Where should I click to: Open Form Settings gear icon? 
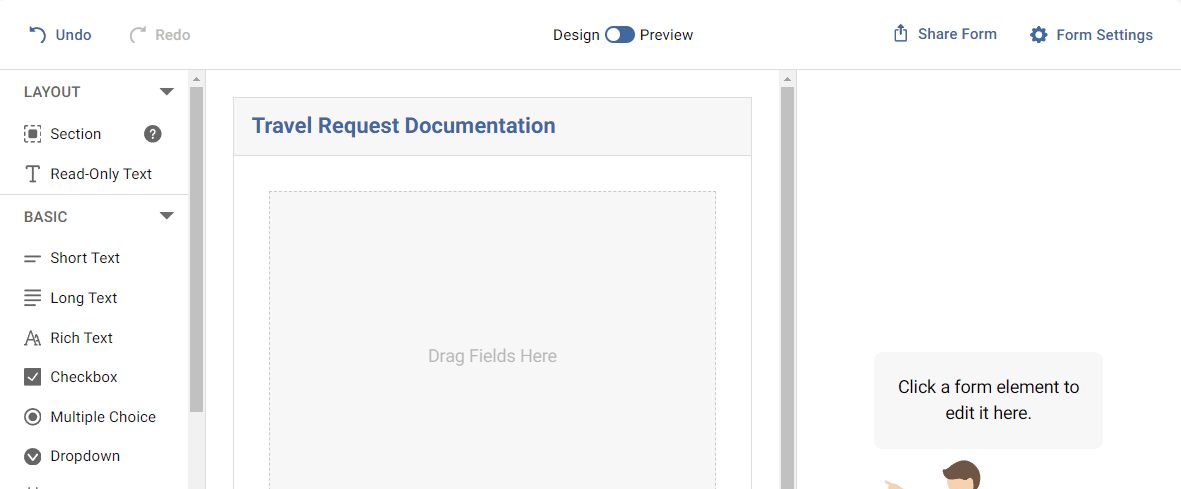(x=1039, y=35)
